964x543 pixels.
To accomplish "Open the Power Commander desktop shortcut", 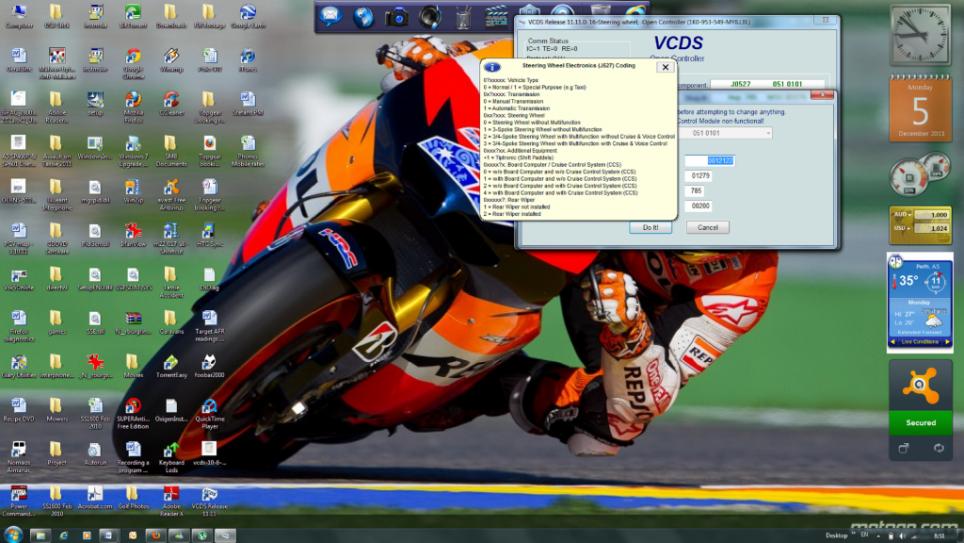I will pyautogui.click(x=18, y=501).
